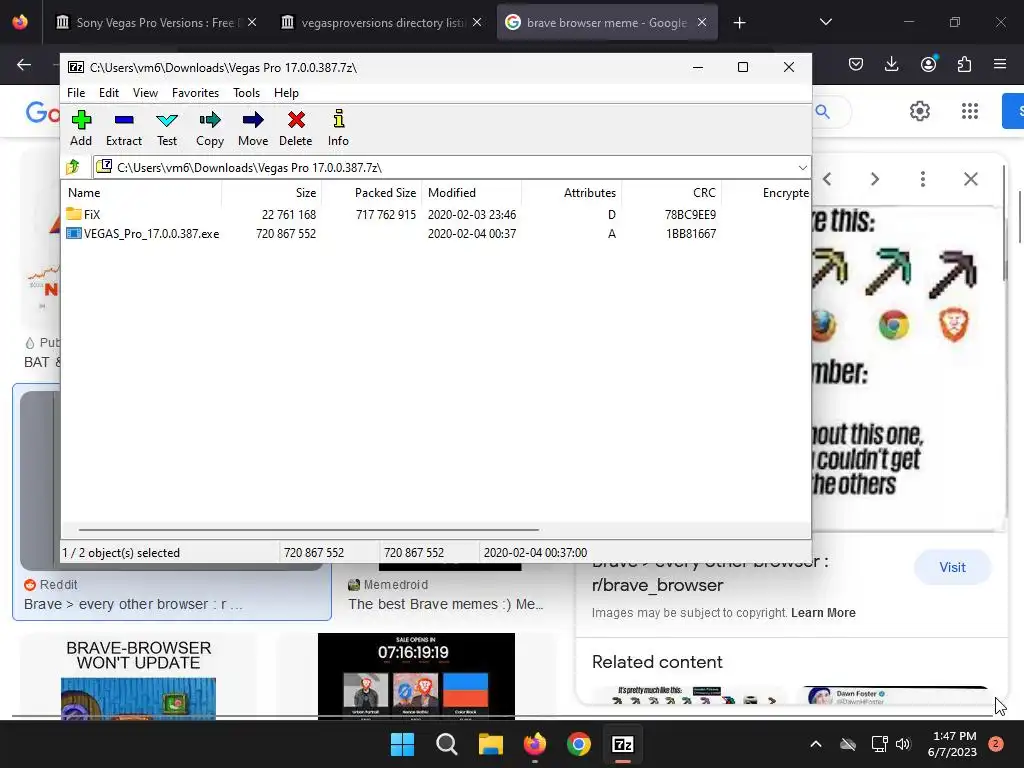Close the brave browser meme tab

(701, 23)
